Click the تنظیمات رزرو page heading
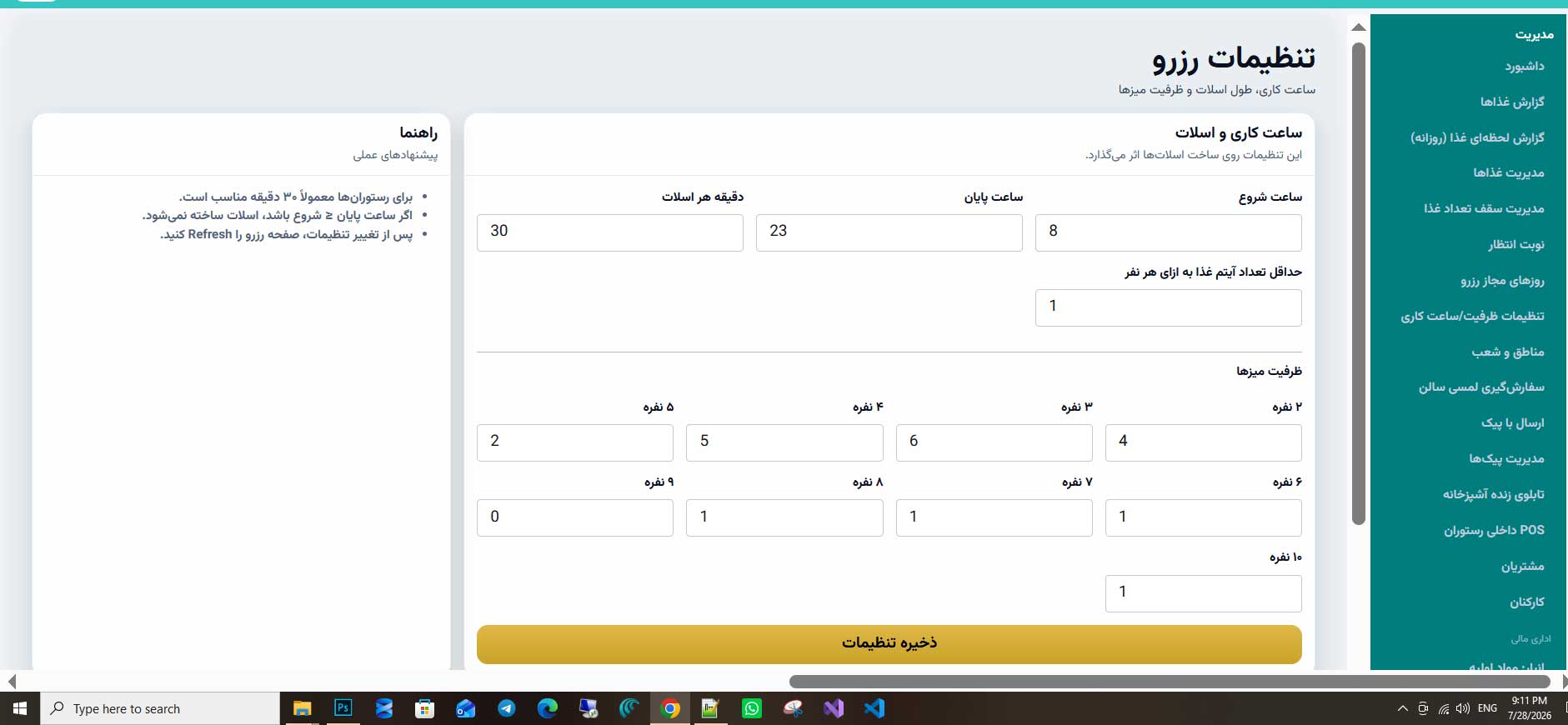The image size is (1568, 725). [1234, 57]
